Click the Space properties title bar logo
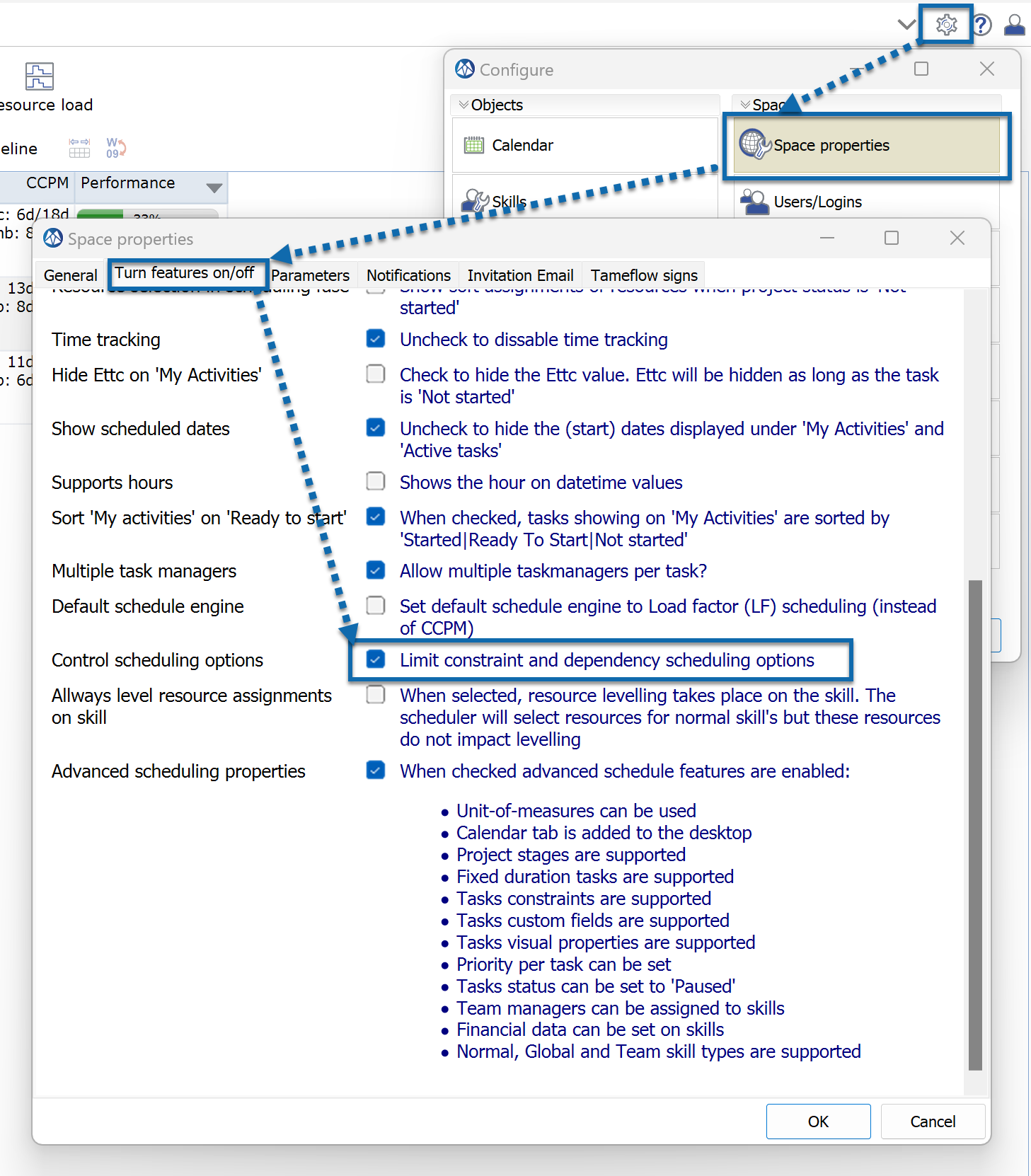1031x1176 pixels. pos(53,238)
